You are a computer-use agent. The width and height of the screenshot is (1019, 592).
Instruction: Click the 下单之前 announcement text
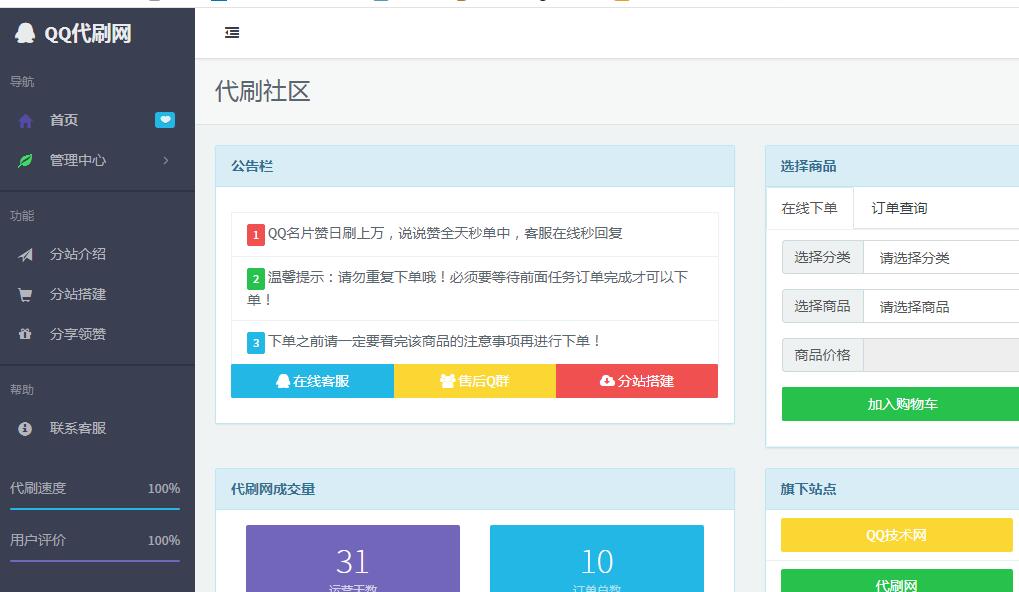click(x=434, y=341)
